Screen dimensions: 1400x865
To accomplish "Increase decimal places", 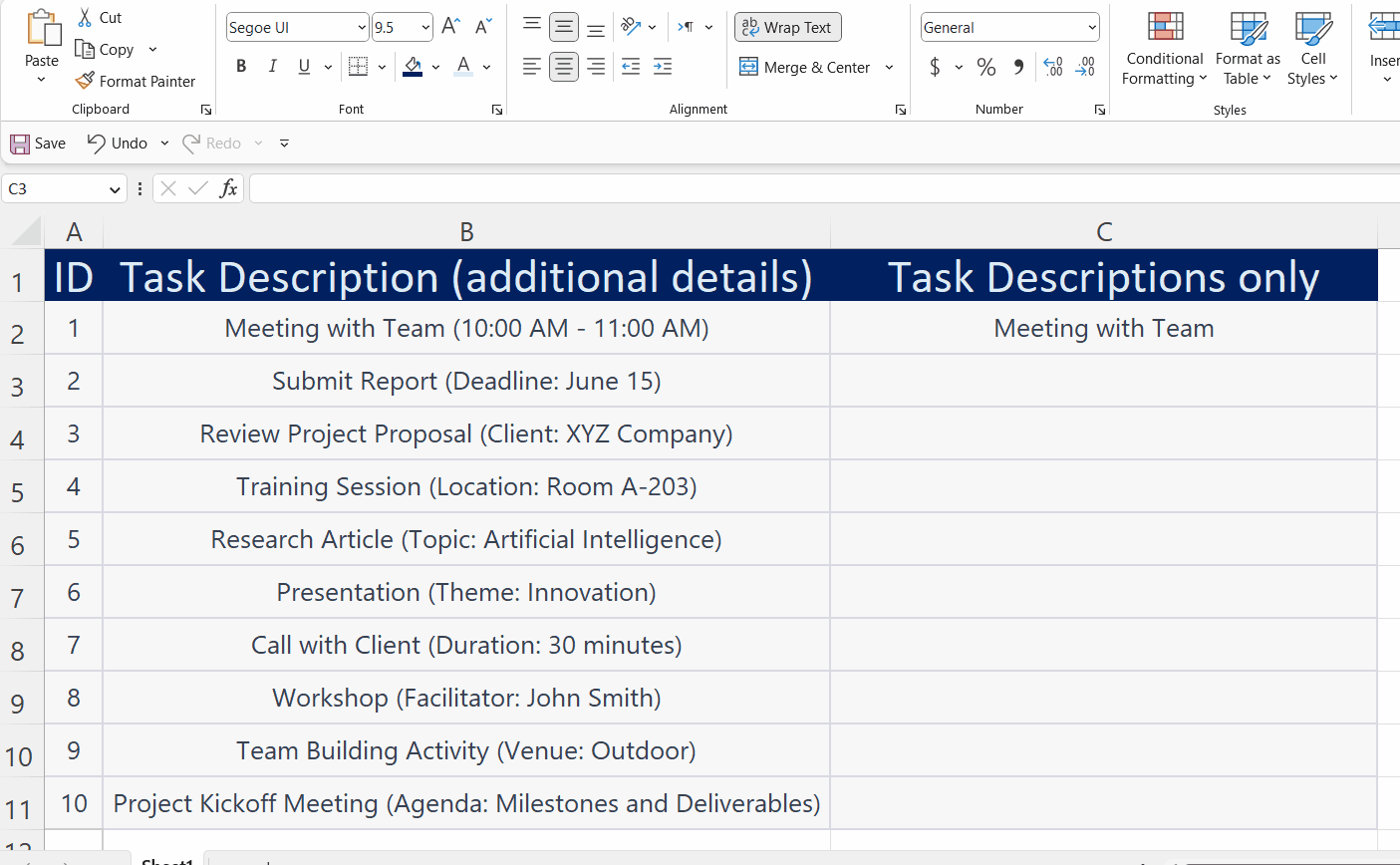I will pos(1053,67).
